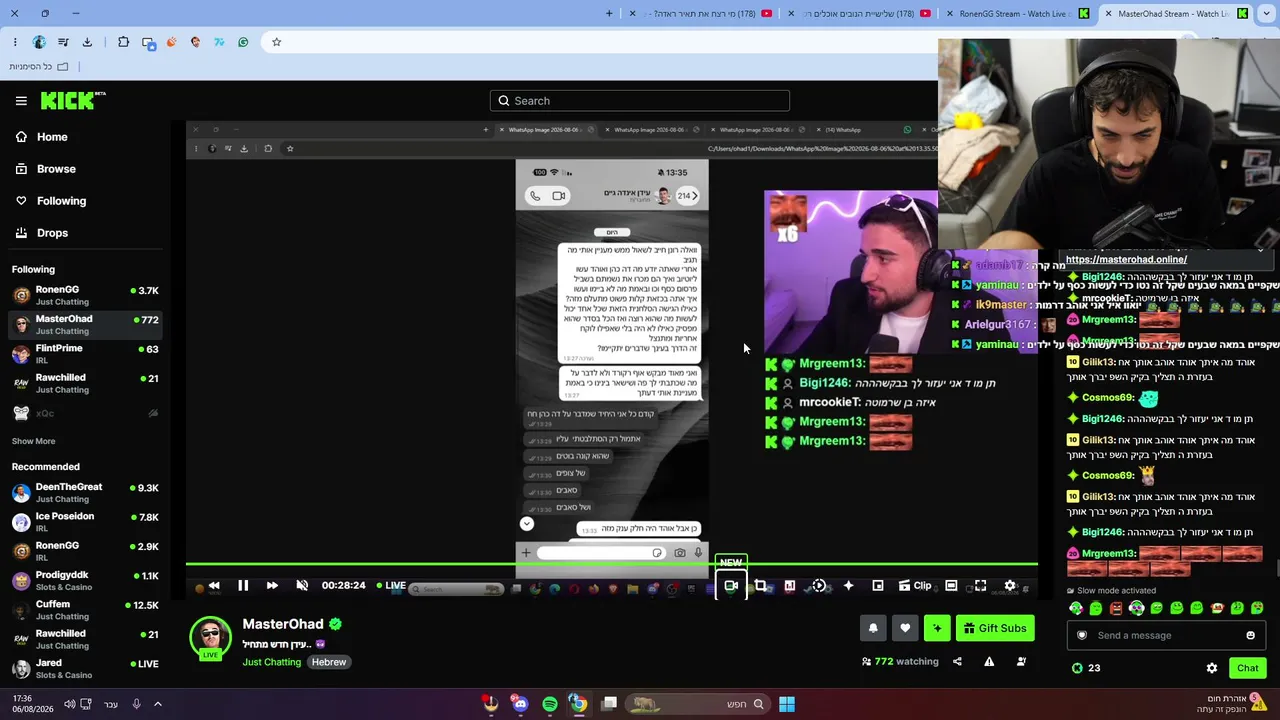The image size is (1280, 720).
Task: Toggle picture-in-picture mode
Action: click(878, 586)
